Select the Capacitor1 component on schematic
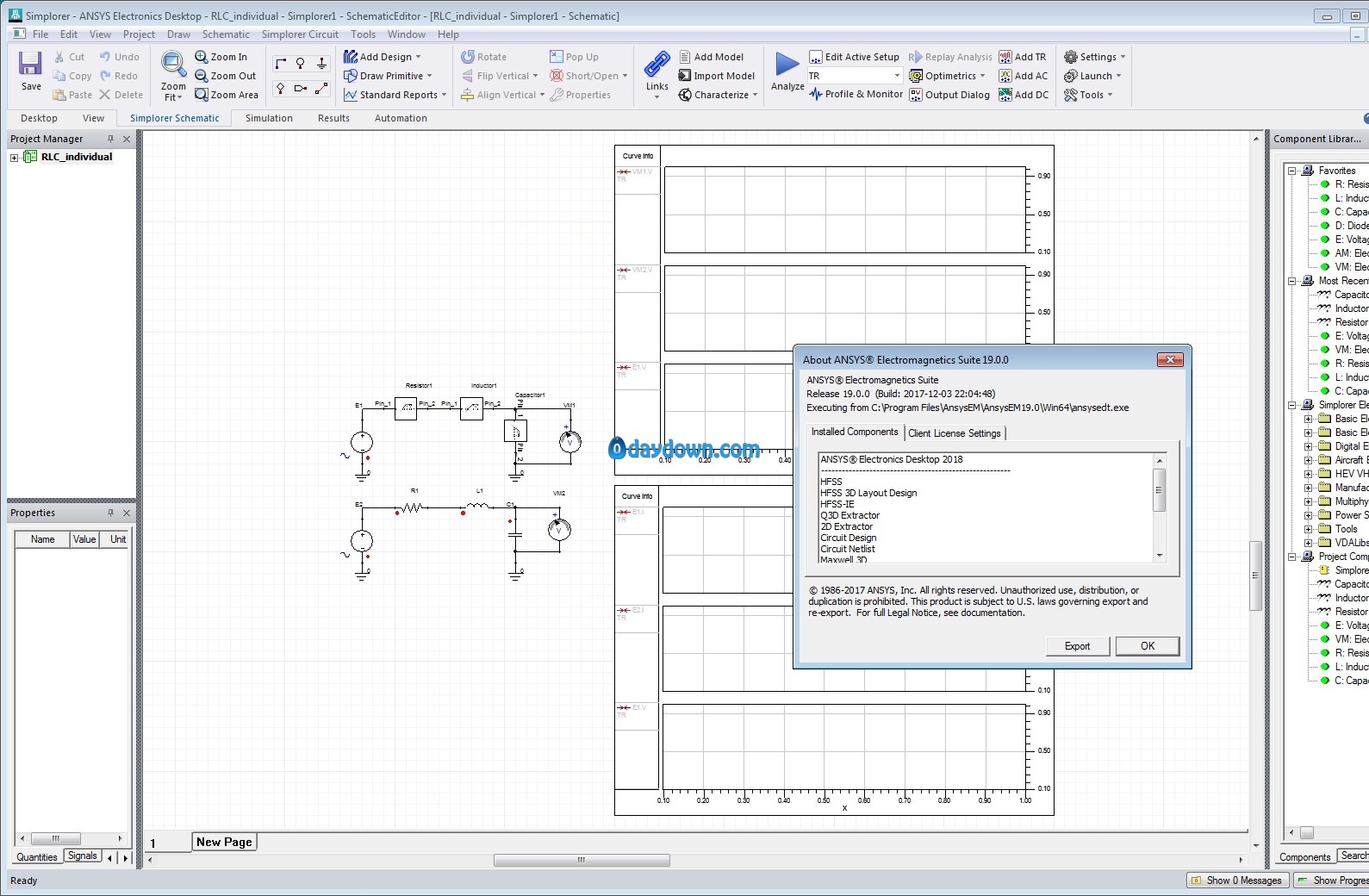Screen dimensions: 1369x896 point(516,431)
